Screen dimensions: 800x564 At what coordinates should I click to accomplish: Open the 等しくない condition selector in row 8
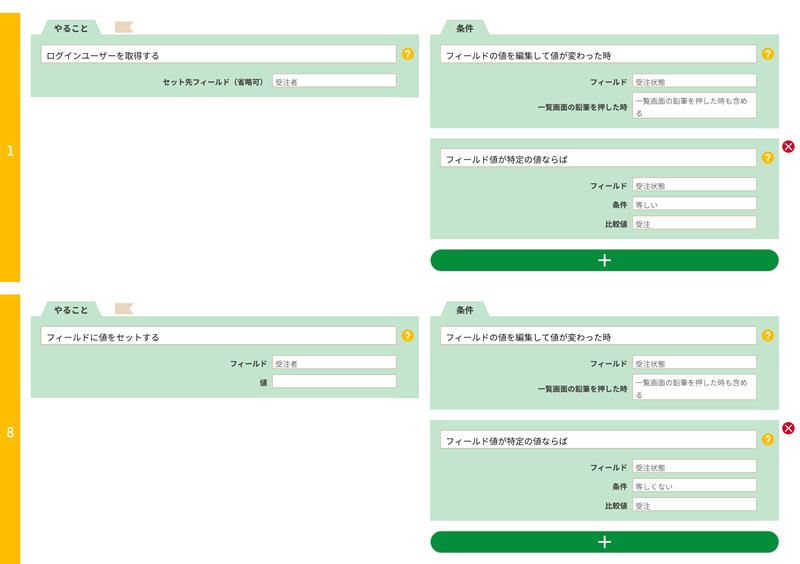[x=694, y=486]
